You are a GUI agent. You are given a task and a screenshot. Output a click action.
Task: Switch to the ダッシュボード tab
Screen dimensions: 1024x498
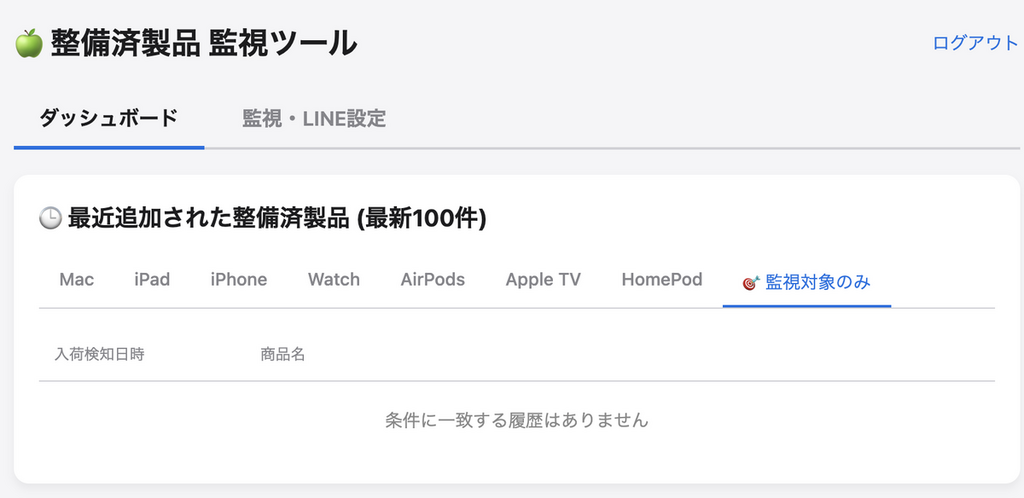click(x=109, y=118)
